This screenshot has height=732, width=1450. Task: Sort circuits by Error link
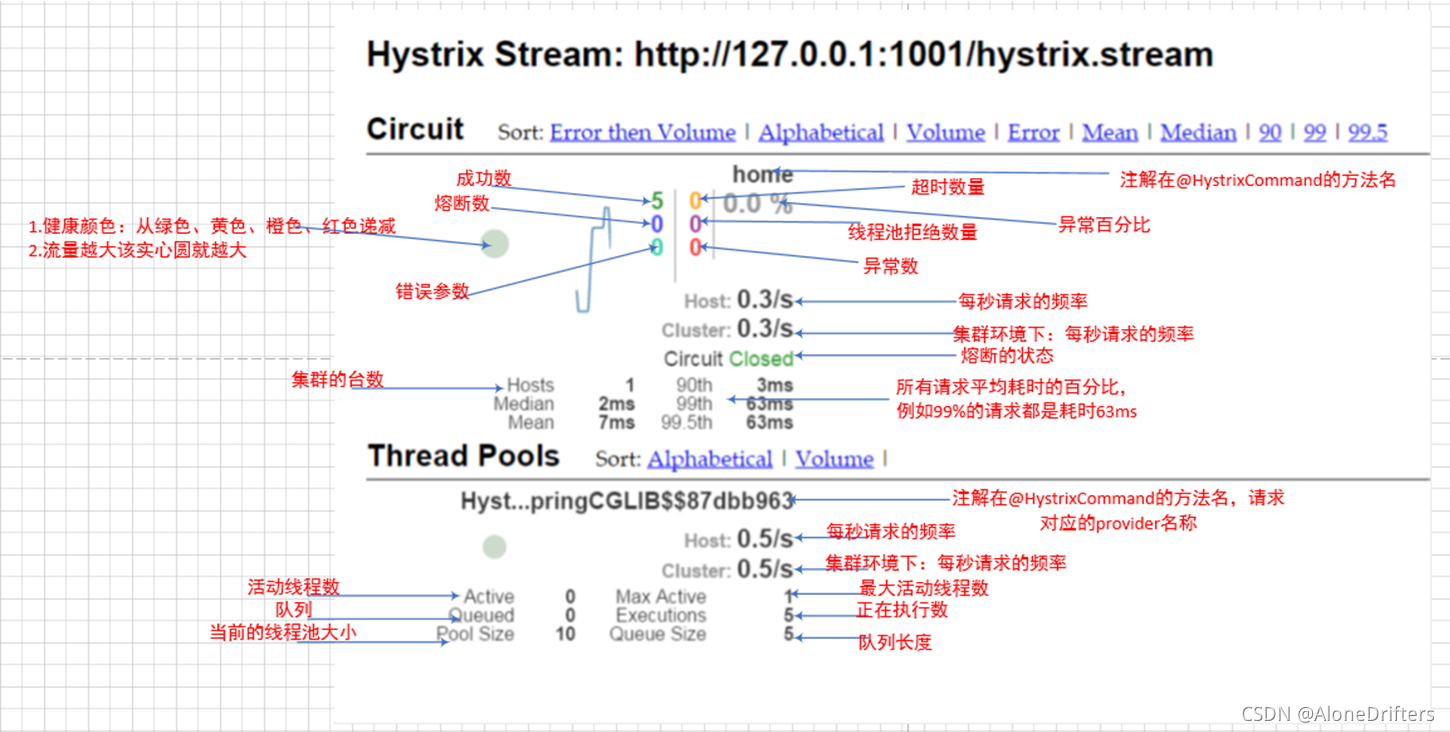pyautogui.click(x=1034, y=132)
